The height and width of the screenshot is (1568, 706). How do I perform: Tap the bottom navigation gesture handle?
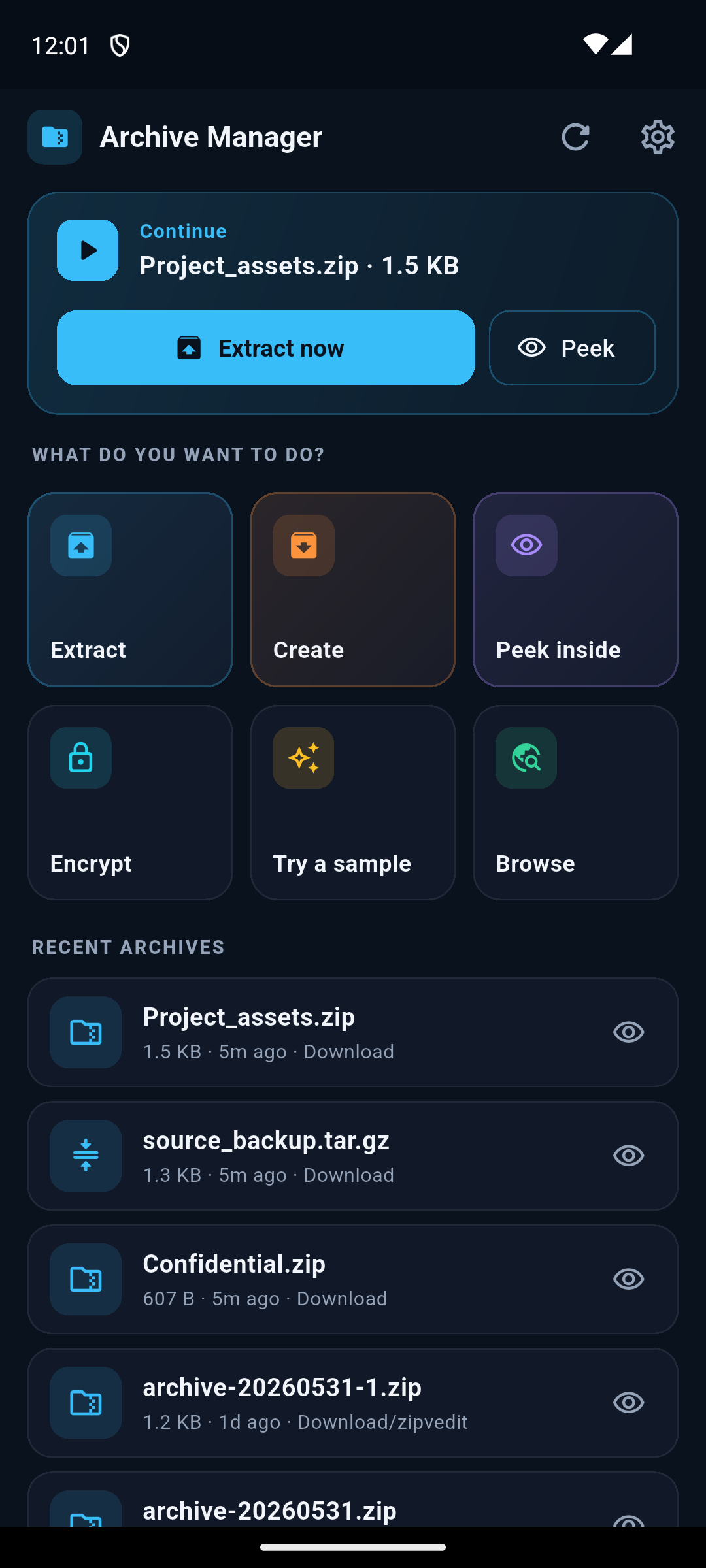click(353, 1547)
